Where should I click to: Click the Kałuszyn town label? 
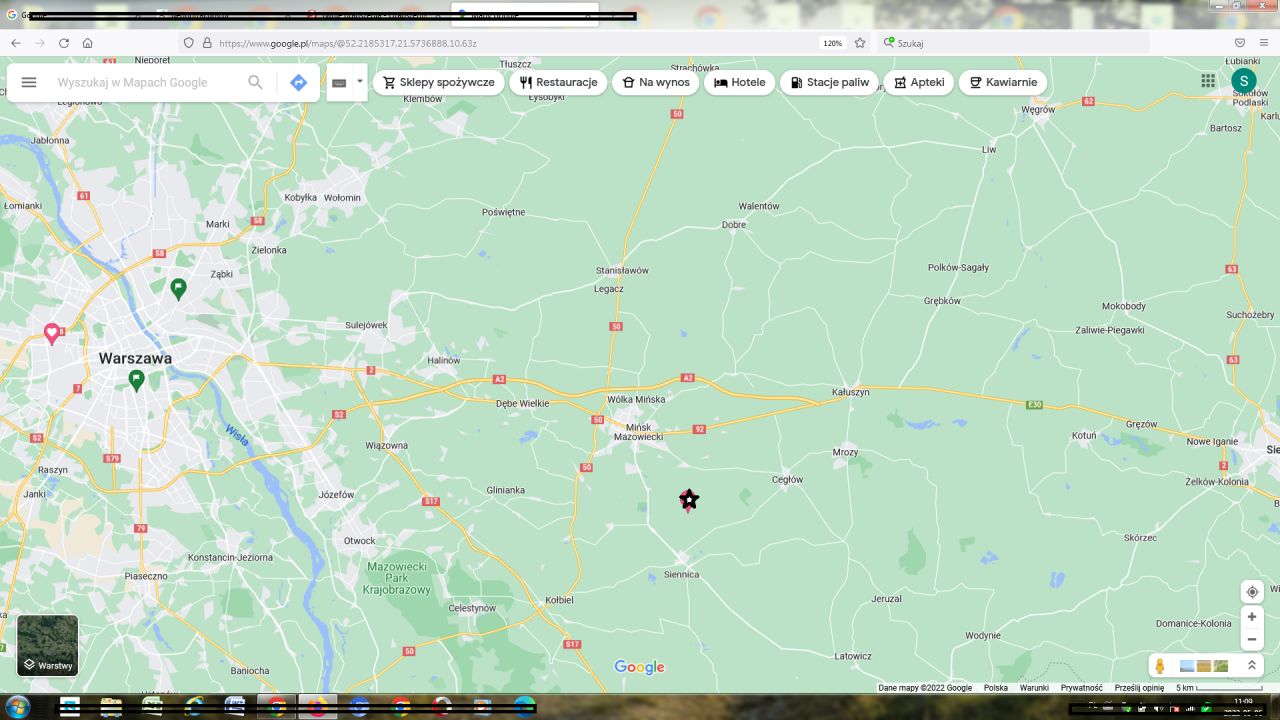pos(851,393)
